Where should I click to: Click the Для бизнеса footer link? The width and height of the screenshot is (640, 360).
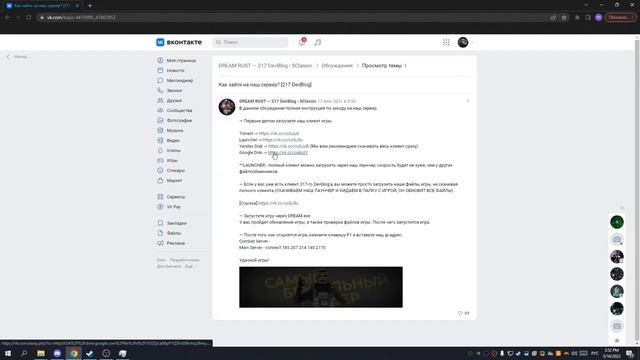[169, 266]
